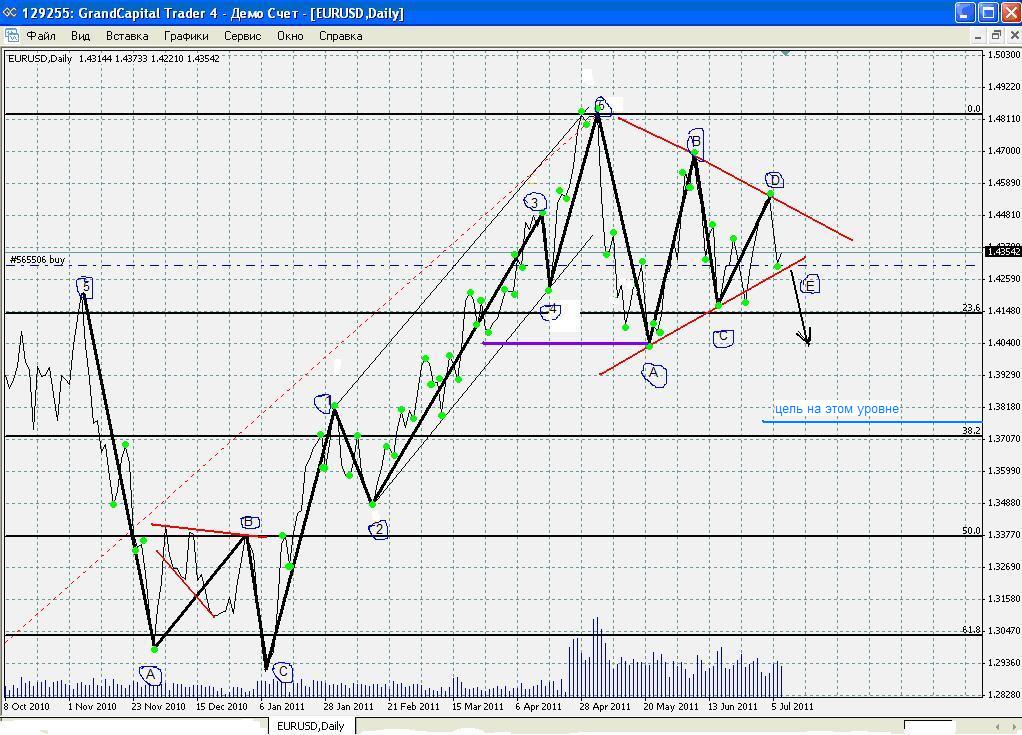
Task: Click the 1.33770 price scale label
Action: tap(1004, 534)
